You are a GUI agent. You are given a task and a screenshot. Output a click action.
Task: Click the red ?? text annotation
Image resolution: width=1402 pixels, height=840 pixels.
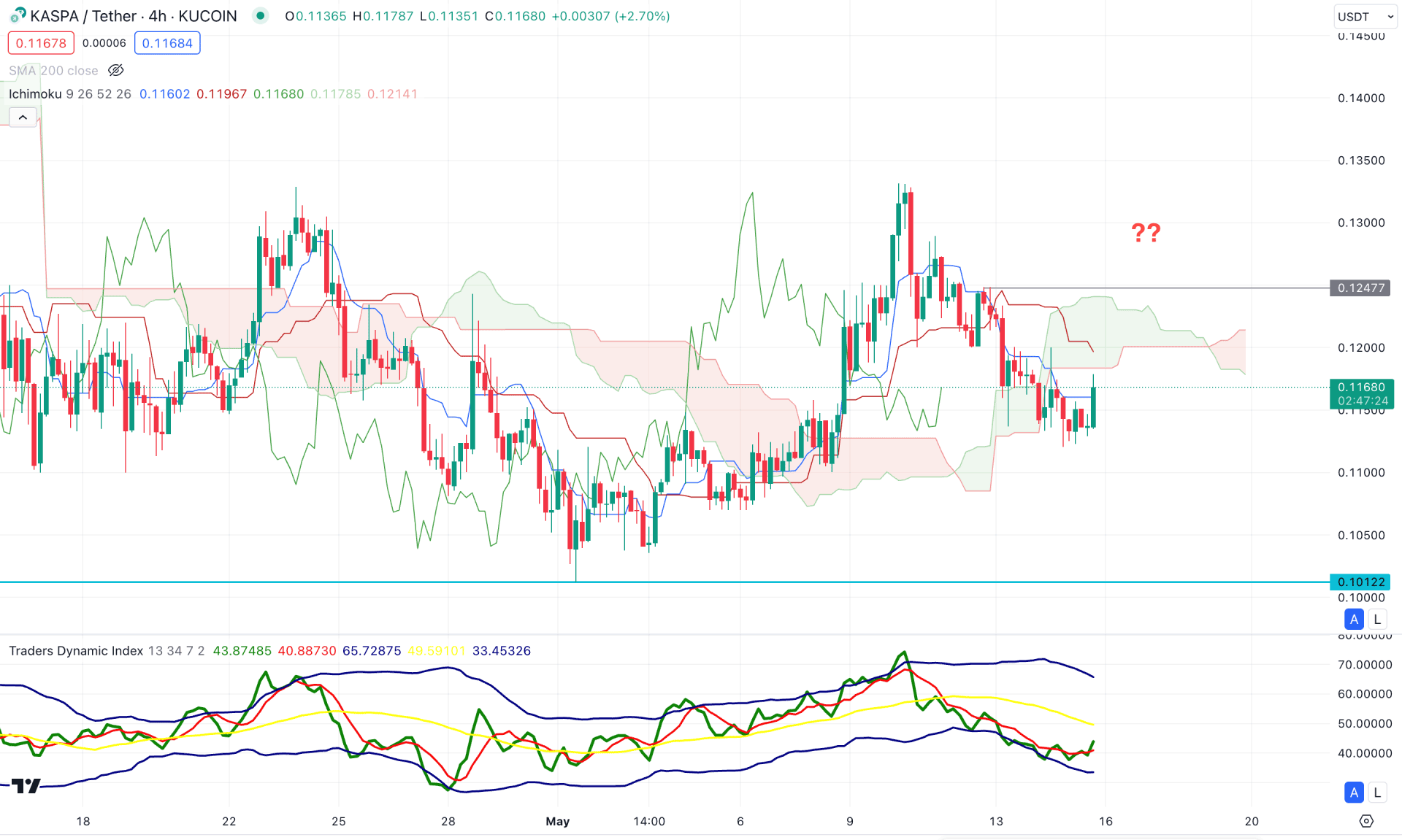[x=1146, y=233]
